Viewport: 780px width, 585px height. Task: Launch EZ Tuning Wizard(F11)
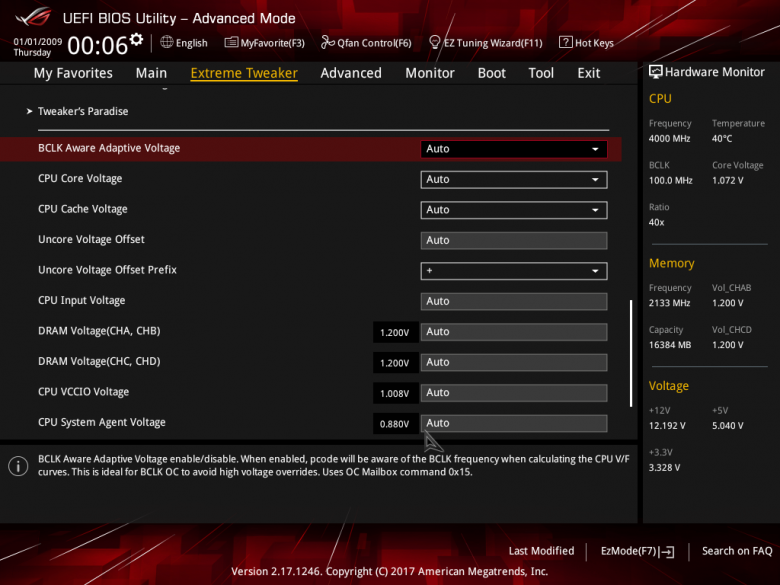[486, 43]
